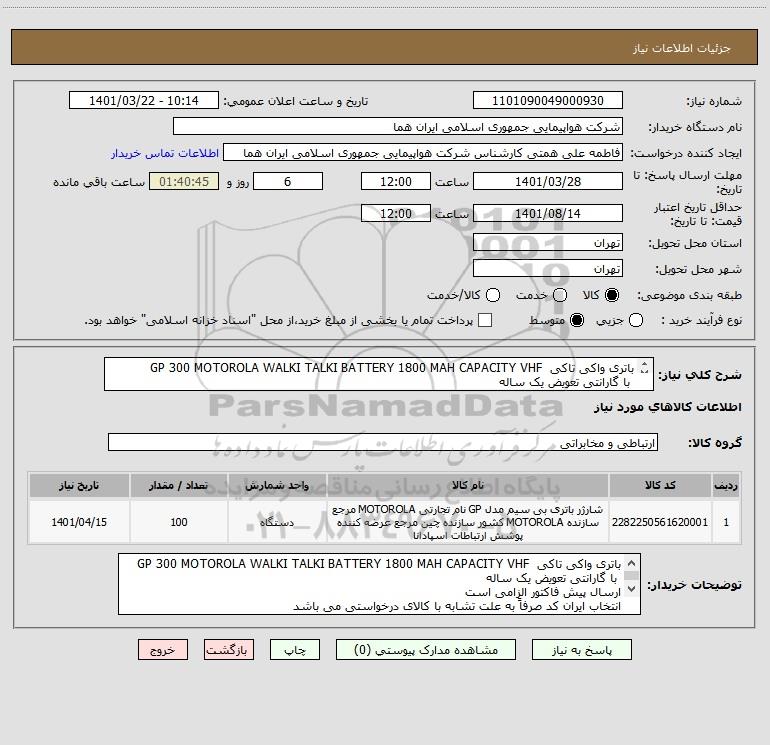
Task: Tick the Islamic treasury bonds payment checkbox
Action: (485, 320)
